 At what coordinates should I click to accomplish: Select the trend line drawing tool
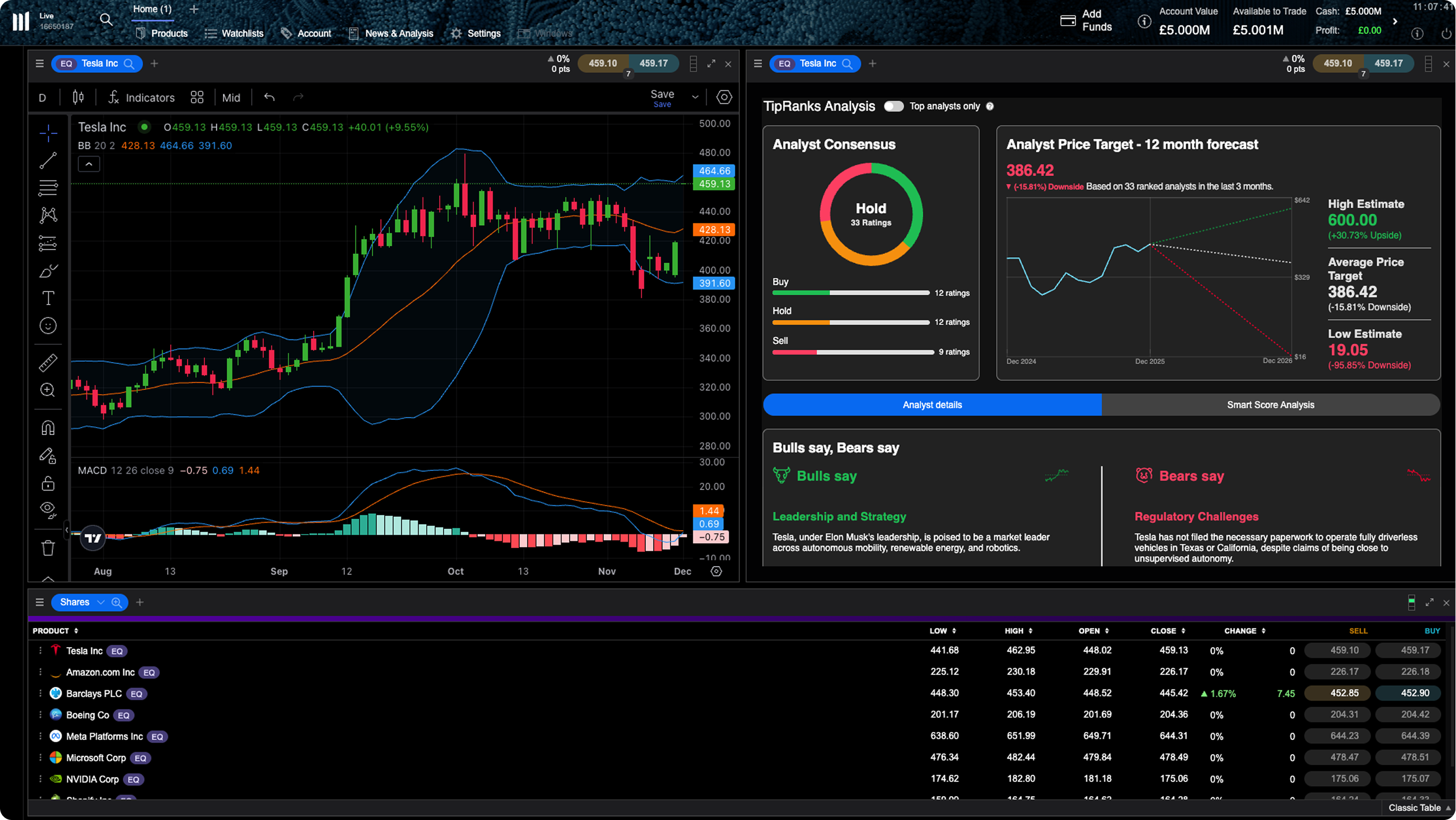48,160
